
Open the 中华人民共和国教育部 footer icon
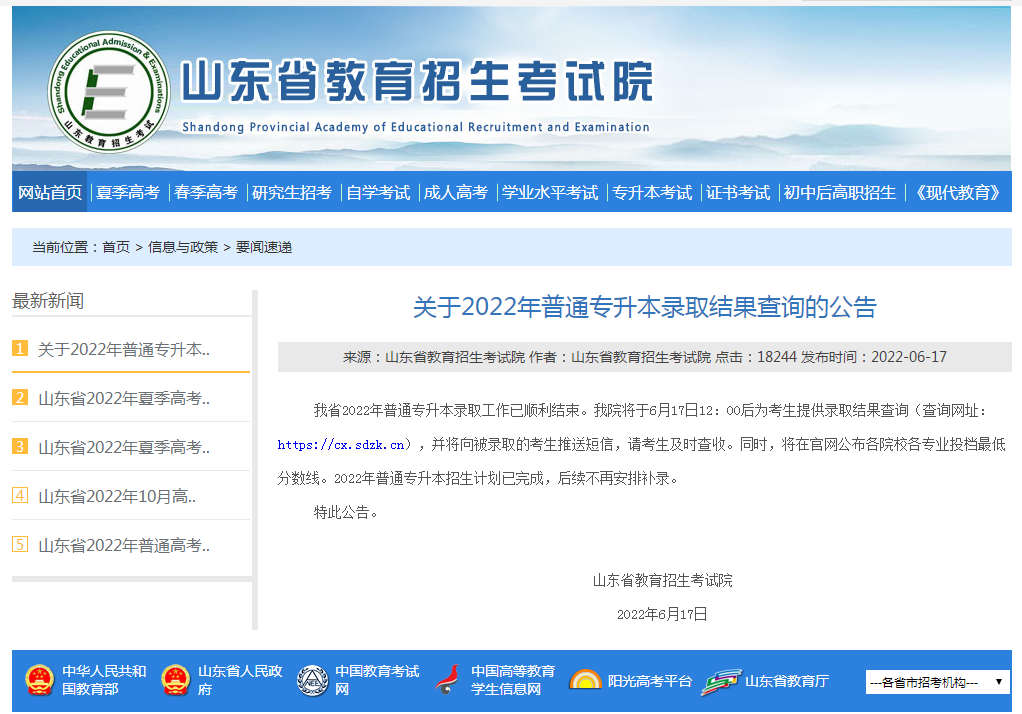(x=39, y=680)
